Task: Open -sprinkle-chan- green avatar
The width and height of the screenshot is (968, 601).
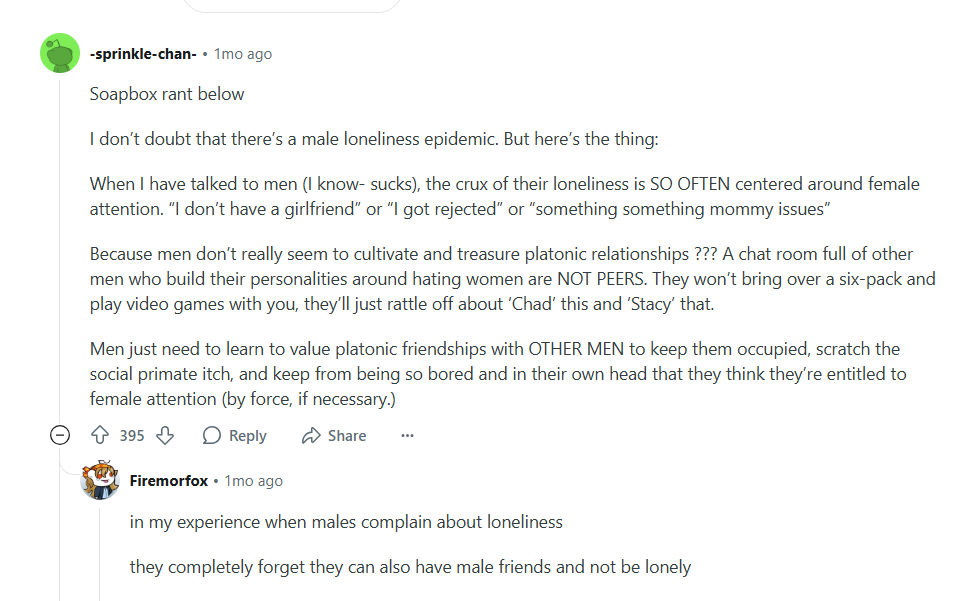Action: click(60, 53)
